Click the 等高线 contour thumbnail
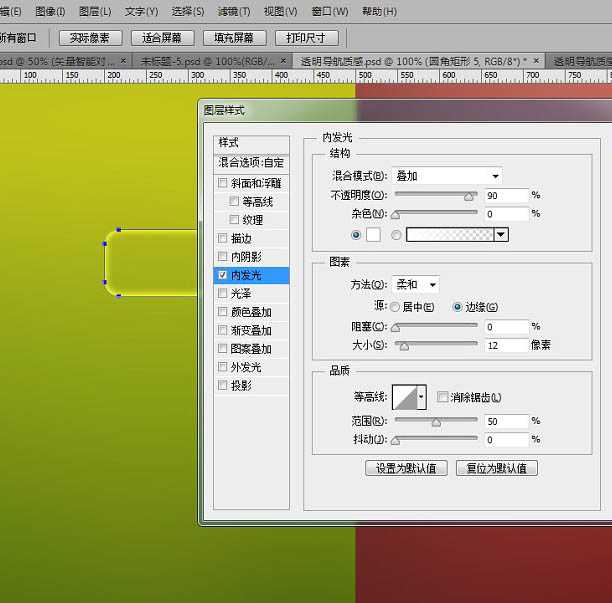Image resolution: width=612 pixels, height=603 pixels. 404,397
